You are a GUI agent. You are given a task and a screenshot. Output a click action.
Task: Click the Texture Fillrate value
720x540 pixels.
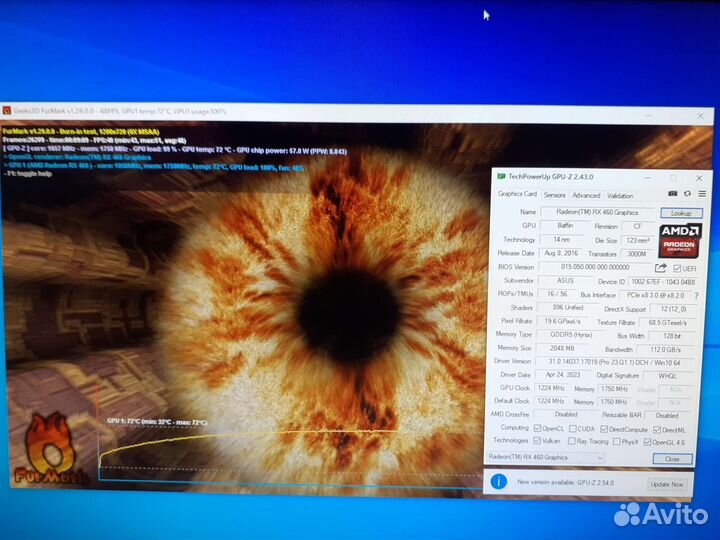668,323
